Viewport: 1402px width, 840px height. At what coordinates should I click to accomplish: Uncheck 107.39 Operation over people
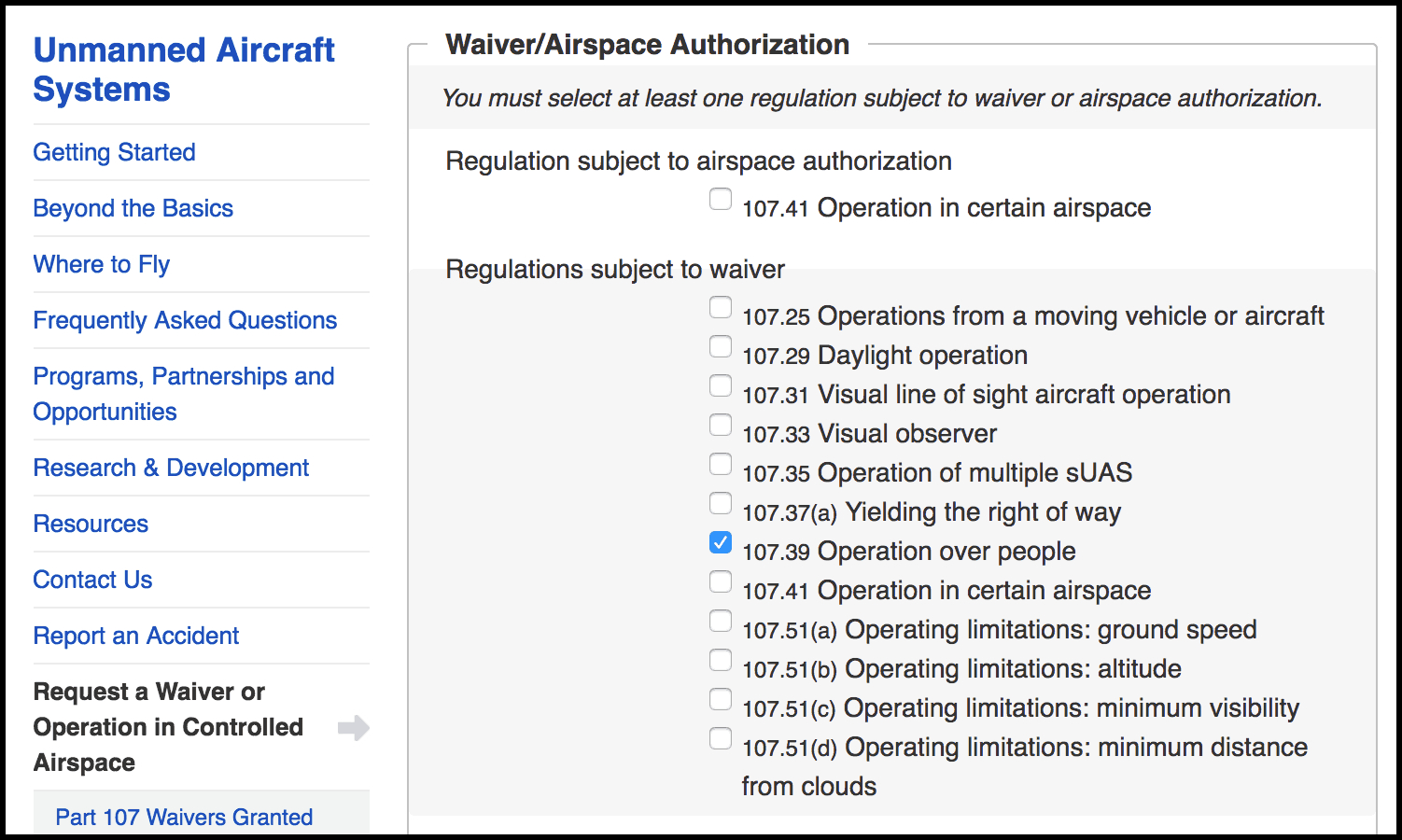click(721, 542)
